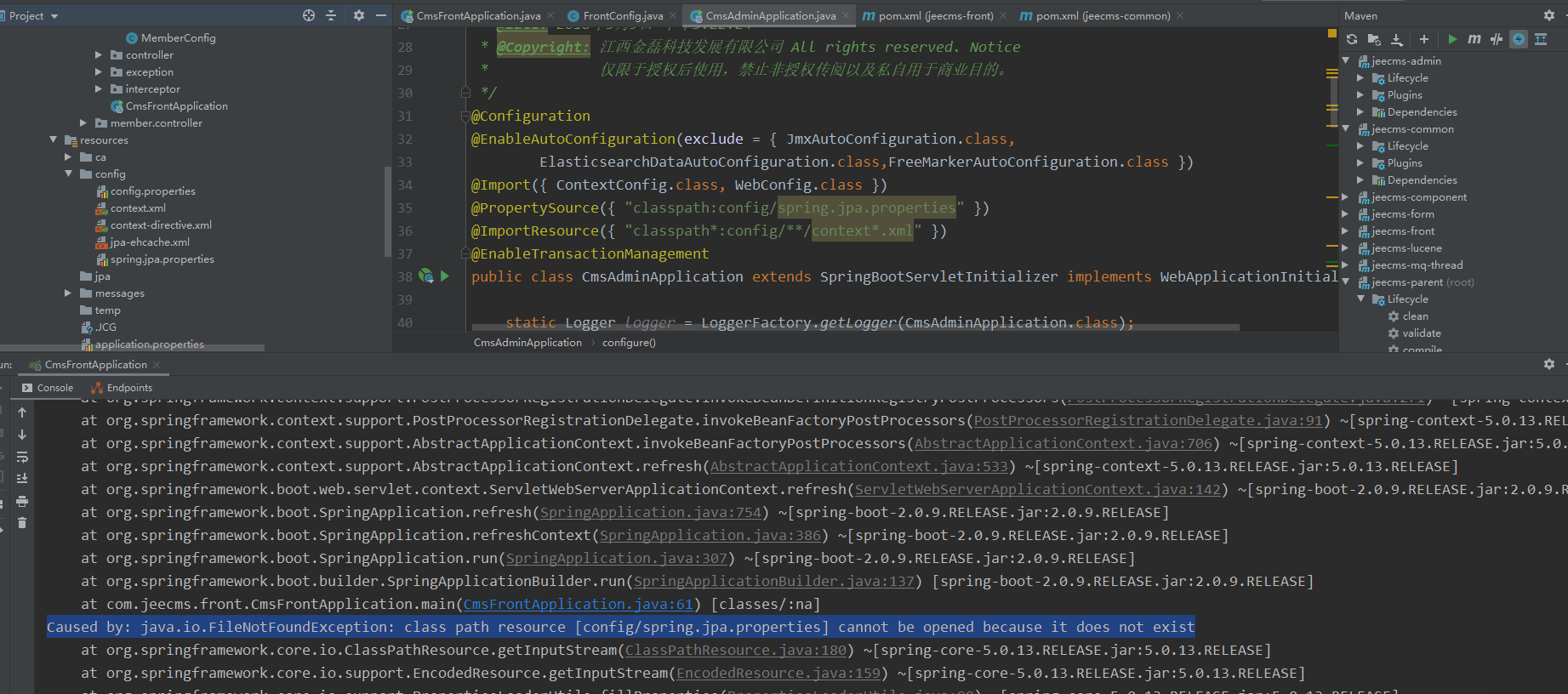
Task: Collapse the resources folder in tree
Action: (54, 140)
